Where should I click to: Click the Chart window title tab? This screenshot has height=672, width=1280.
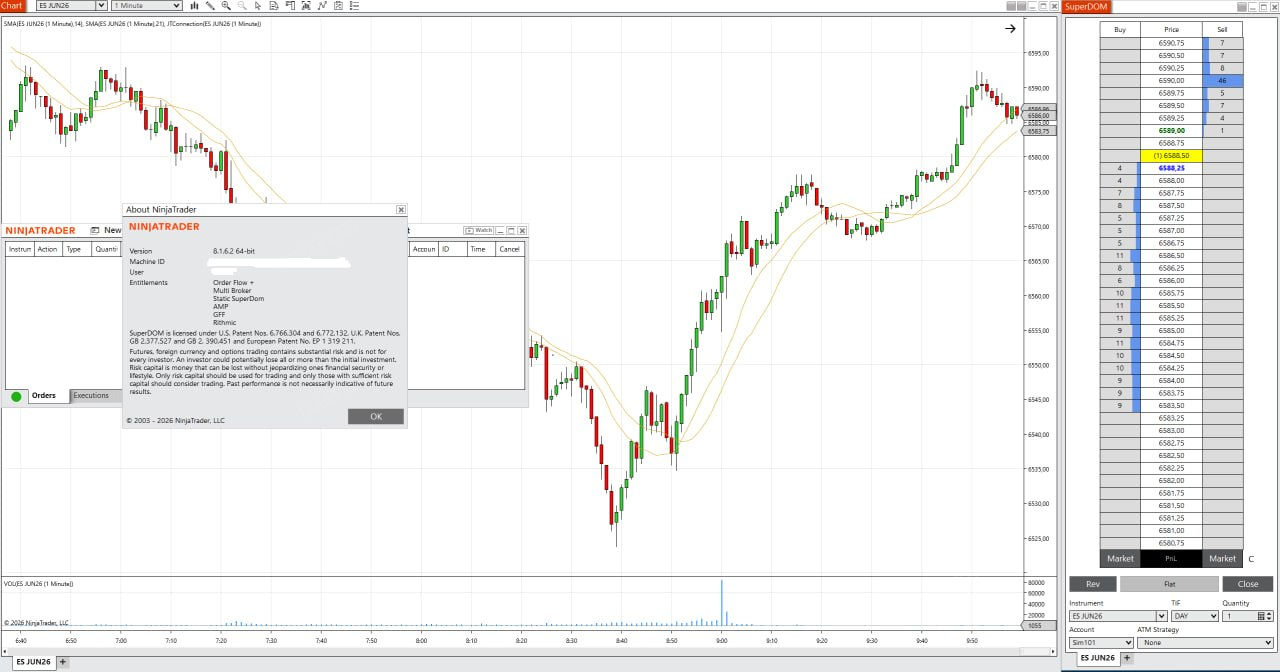[x=13, y=6]
